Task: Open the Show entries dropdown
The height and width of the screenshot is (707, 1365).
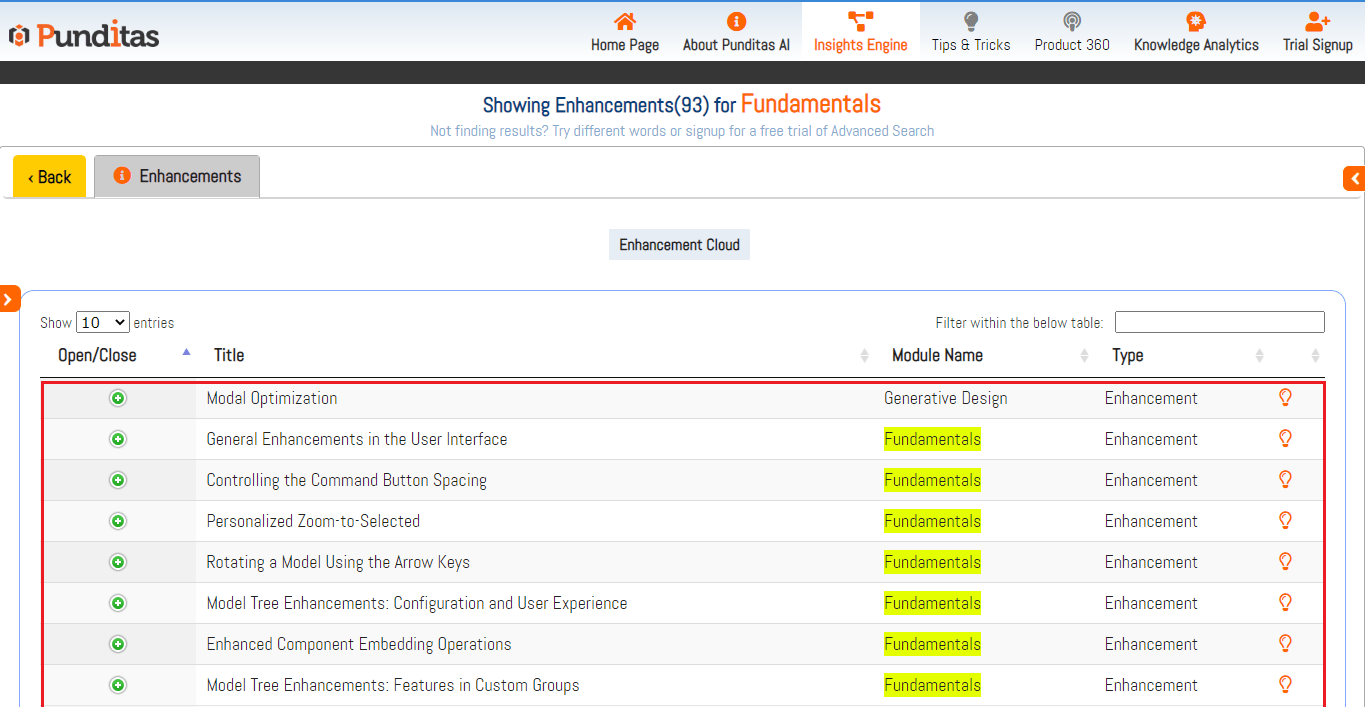Action: pos(103,322)
